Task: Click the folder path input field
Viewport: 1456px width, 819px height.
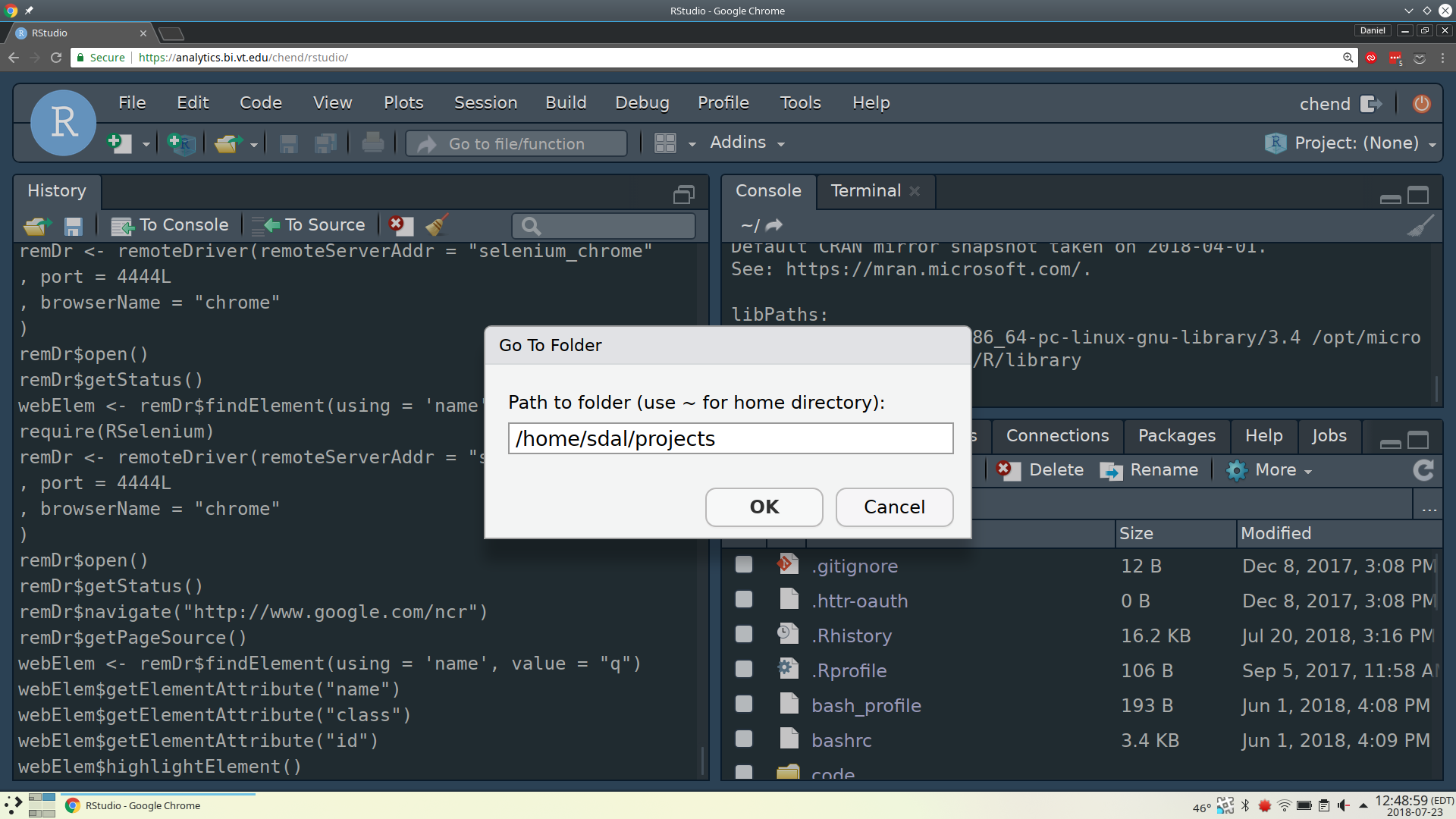Action: click(730, 438)
